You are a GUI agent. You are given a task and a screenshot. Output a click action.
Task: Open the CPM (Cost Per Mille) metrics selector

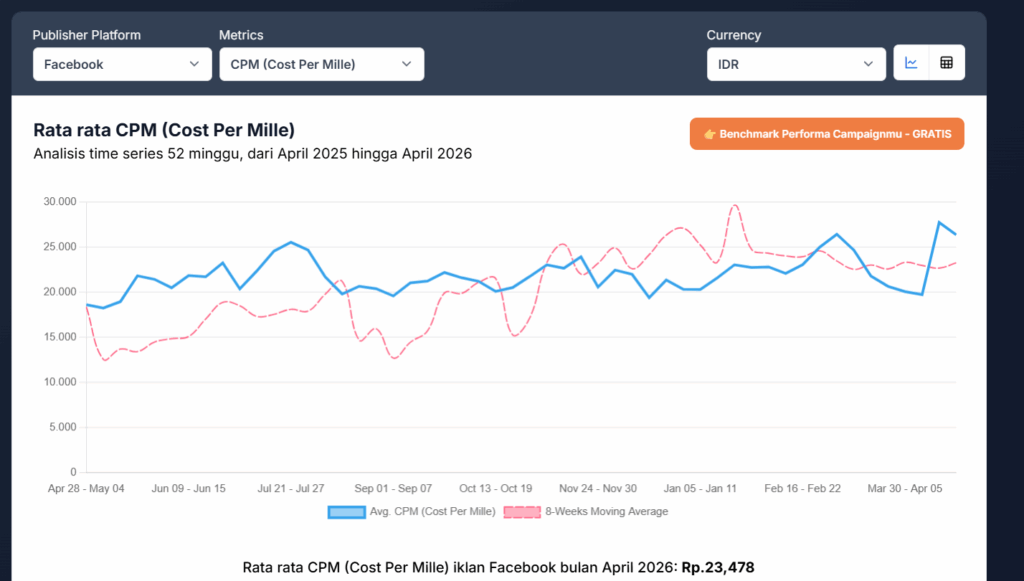tap(320, 63)
